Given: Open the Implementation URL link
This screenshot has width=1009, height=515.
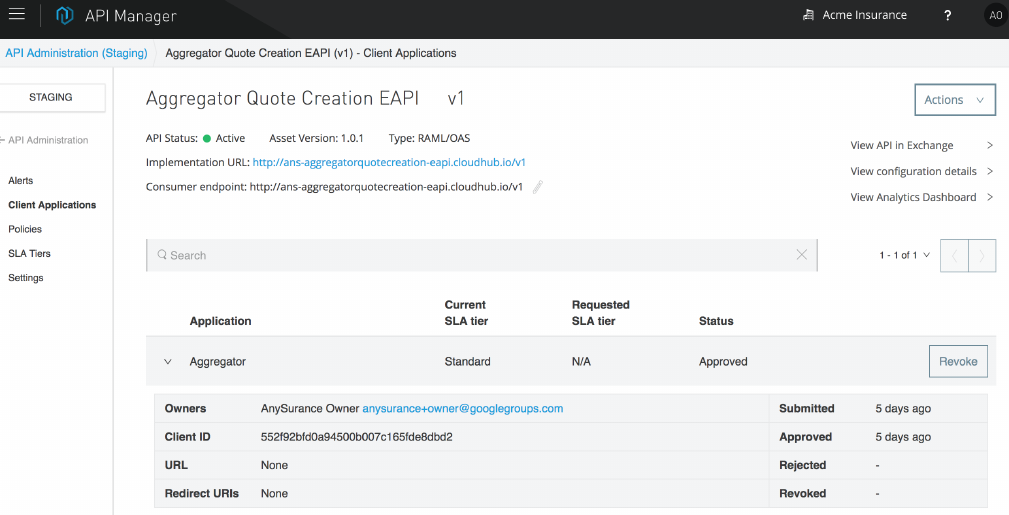Looking at the screenshot, I should (x=389, y=162).
